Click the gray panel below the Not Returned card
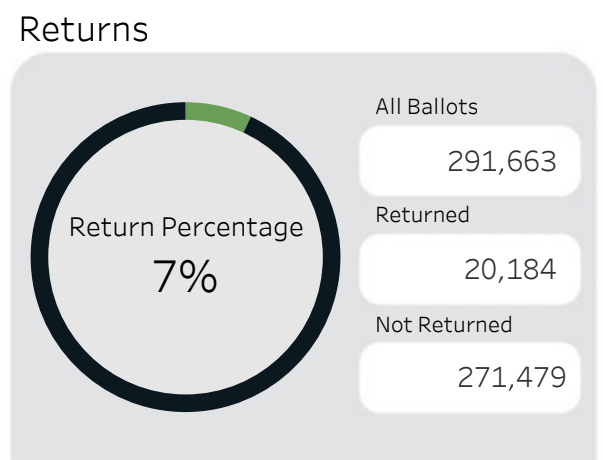 tap(470, 435)
